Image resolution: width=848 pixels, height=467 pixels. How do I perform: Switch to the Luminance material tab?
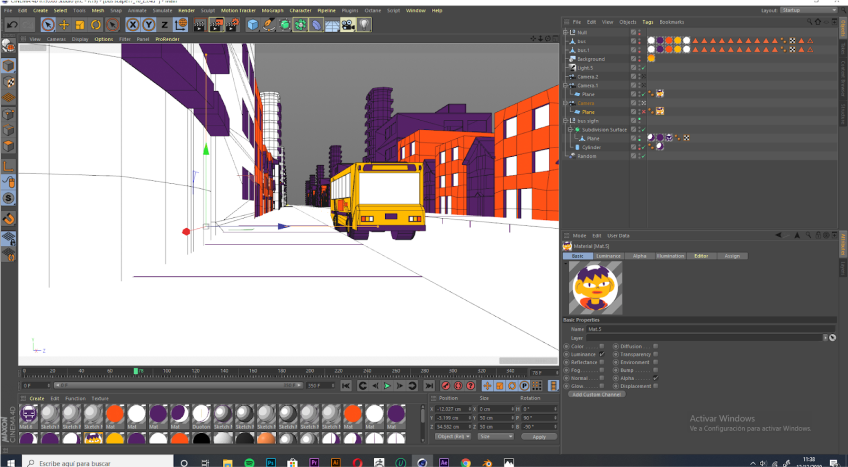pos(608,256)
